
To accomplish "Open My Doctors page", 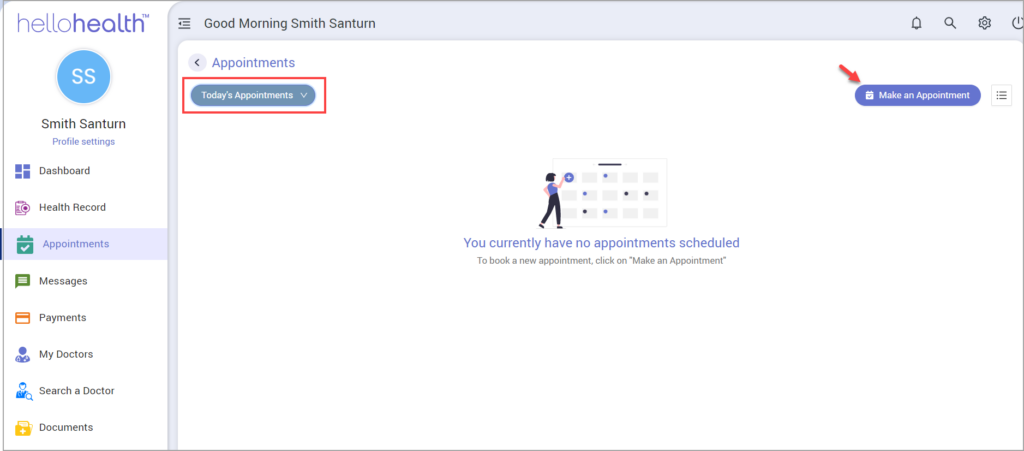I will [x=66, y=354].
